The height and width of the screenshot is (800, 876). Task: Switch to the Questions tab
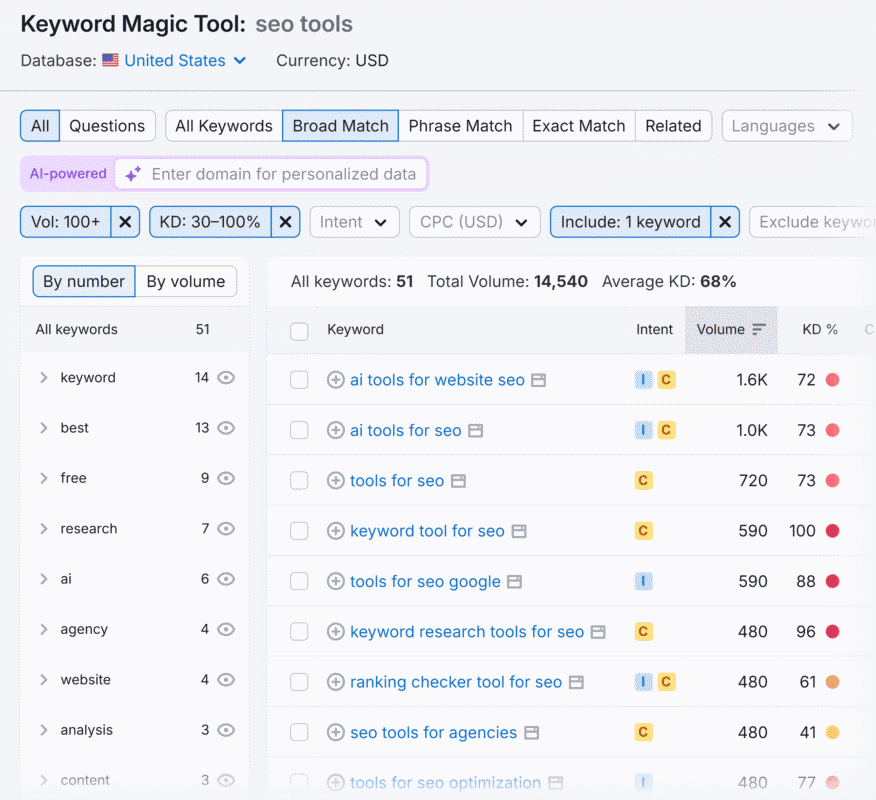[107, 126]
